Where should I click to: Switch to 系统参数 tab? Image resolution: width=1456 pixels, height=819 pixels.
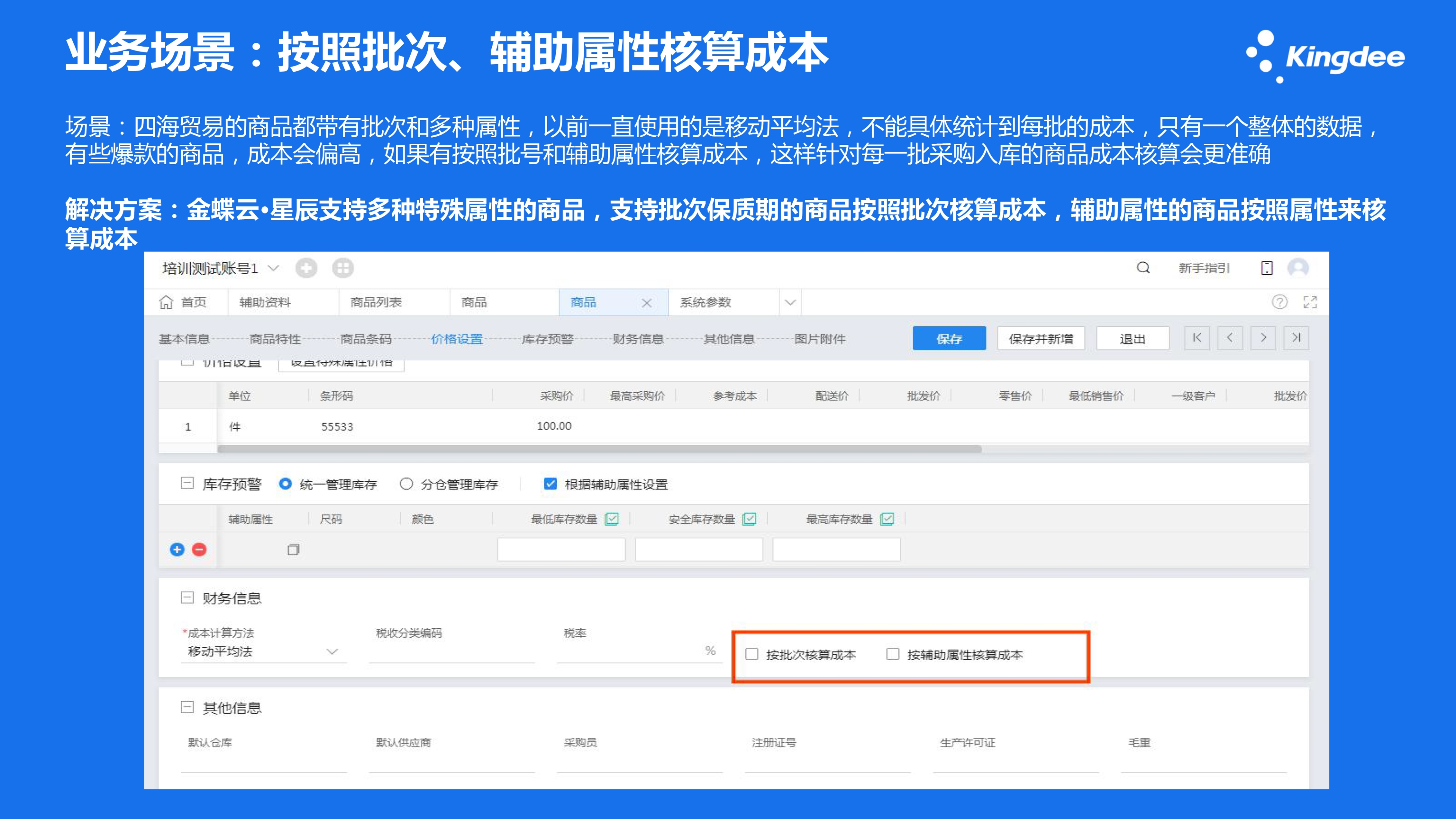coord(705,303)
